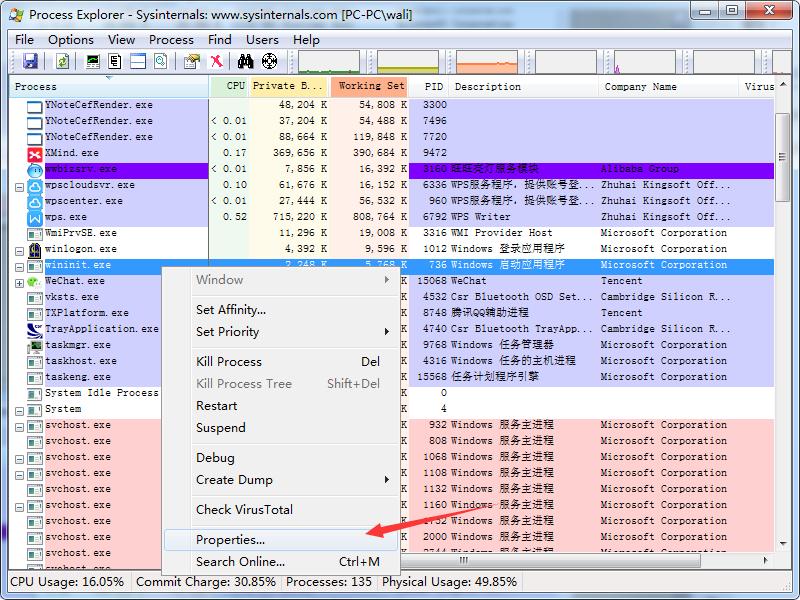Choose Properties... in the context menu
Viewport: 800px width, 600px height.
(281, 540)
